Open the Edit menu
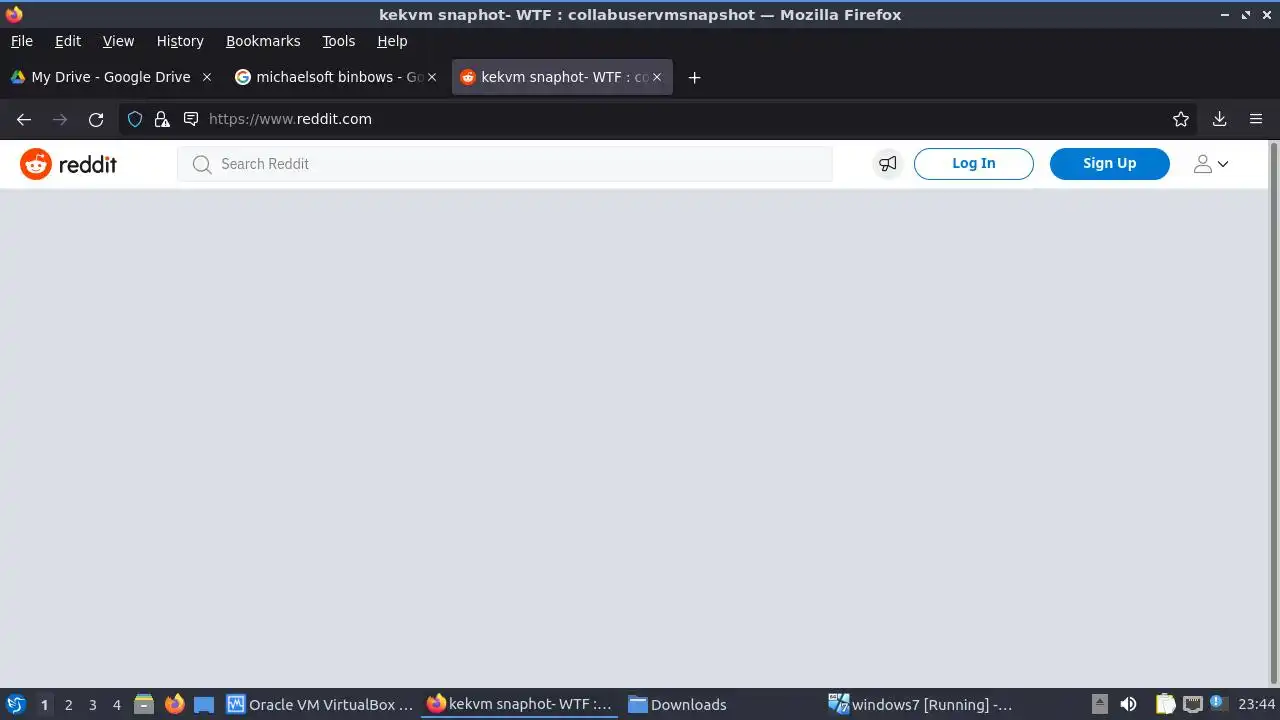This screenshot has width=1280, height=720. click(68, 41)
